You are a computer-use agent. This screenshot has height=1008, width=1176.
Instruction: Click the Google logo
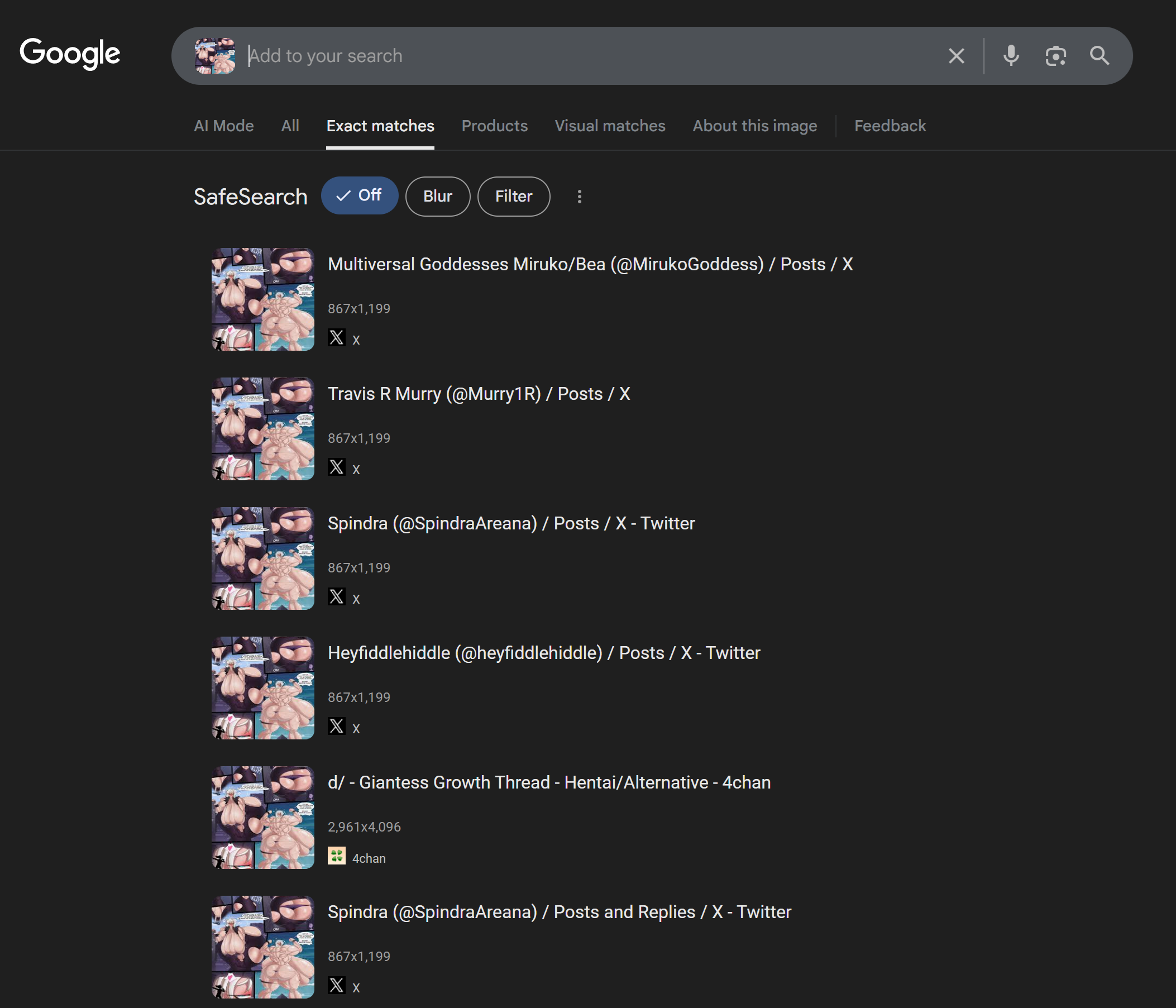[70, 54]
